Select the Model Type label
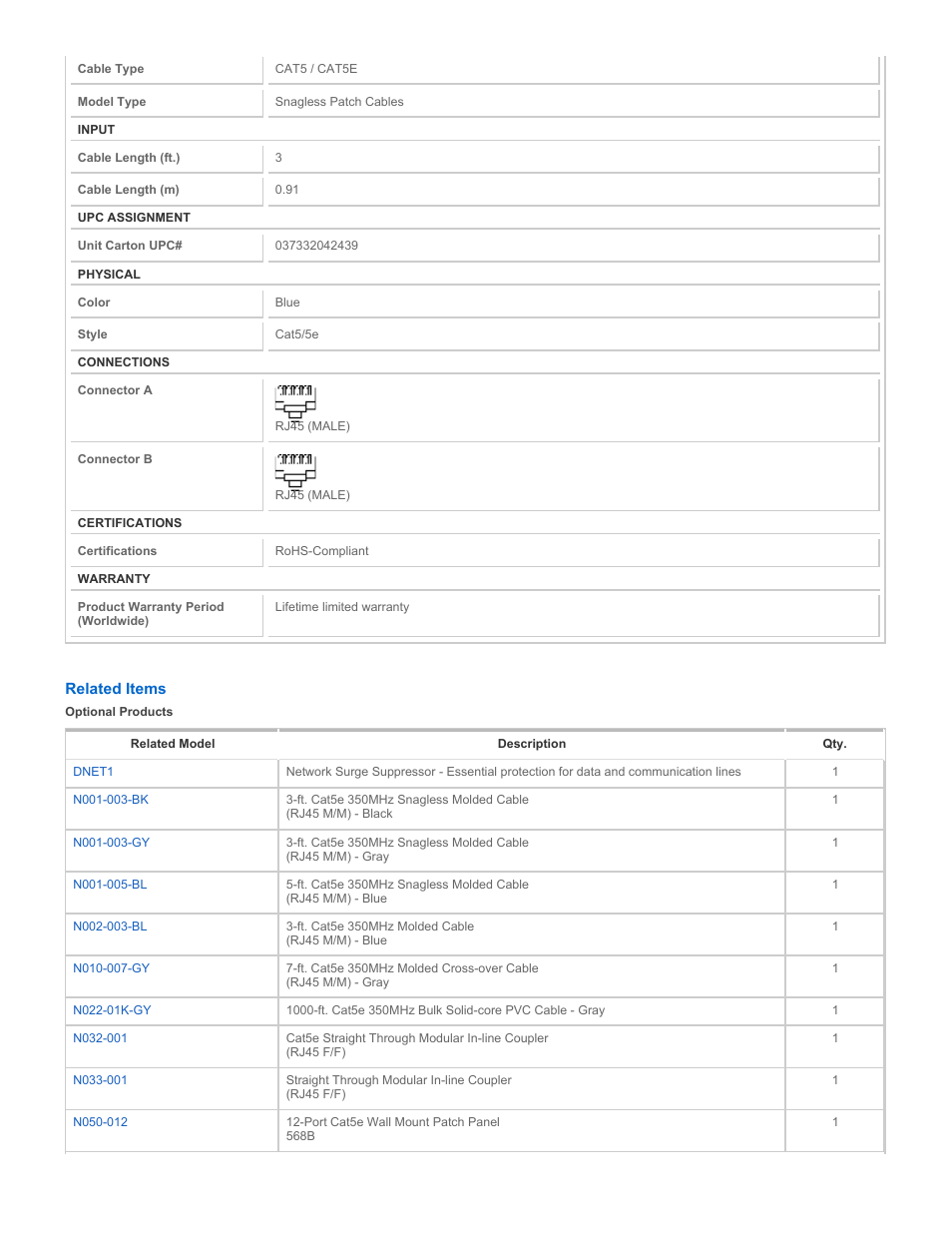 tap(112, 102)
